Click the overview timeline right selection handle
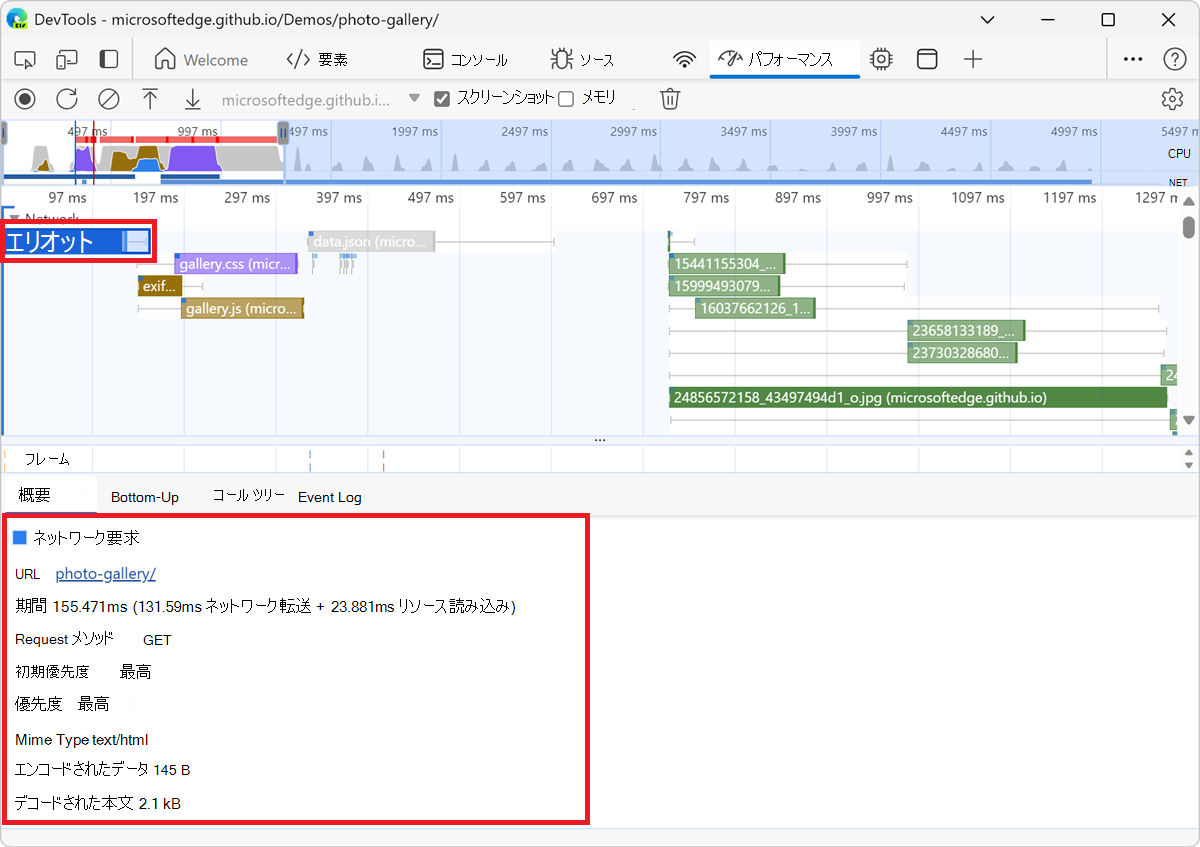The height and width of the screenshot is (847, 1200). [284, 132]
